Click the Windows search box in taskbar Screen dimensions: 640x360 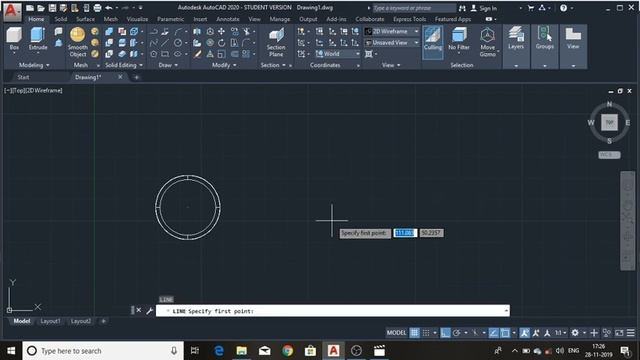point(103,351)
